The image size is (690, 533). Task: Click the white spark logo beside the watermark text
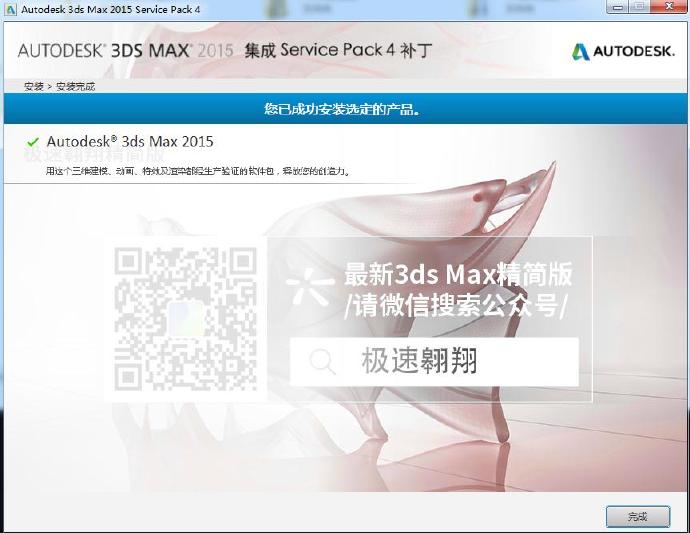tap(311, 289)
